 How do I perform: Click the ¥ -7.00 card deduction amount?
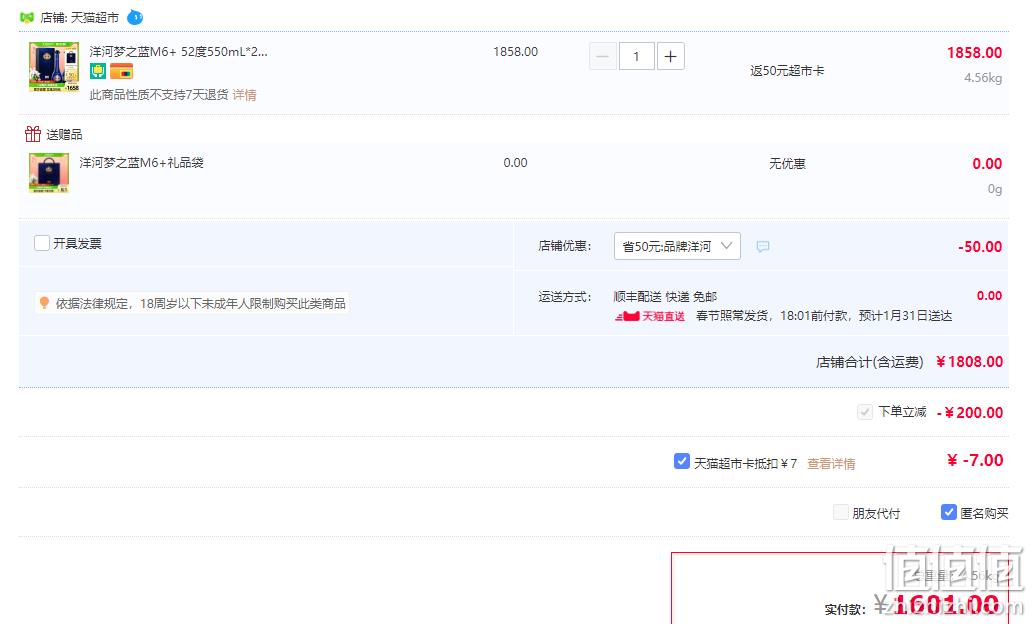[975, 460]
